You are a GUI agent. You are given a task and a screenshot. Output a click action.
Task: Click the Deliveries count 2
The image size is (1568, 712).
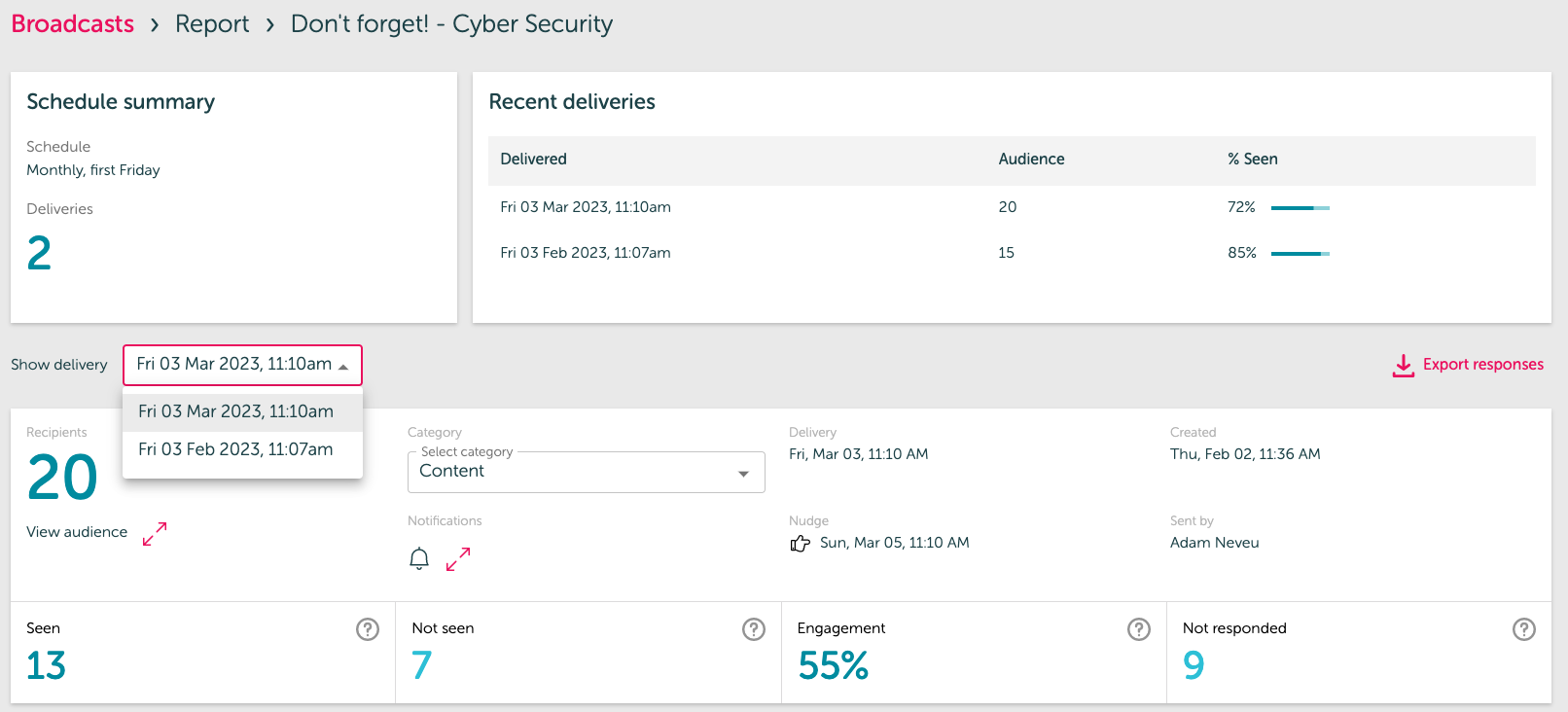(x=39, y=254)
